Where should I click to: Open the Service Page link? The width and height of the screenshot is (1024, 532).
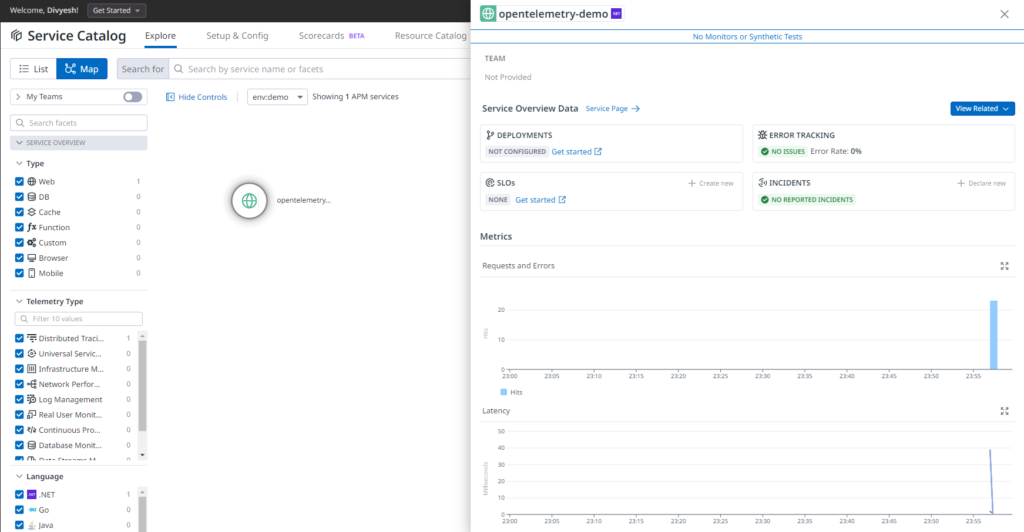pos(613,108)
